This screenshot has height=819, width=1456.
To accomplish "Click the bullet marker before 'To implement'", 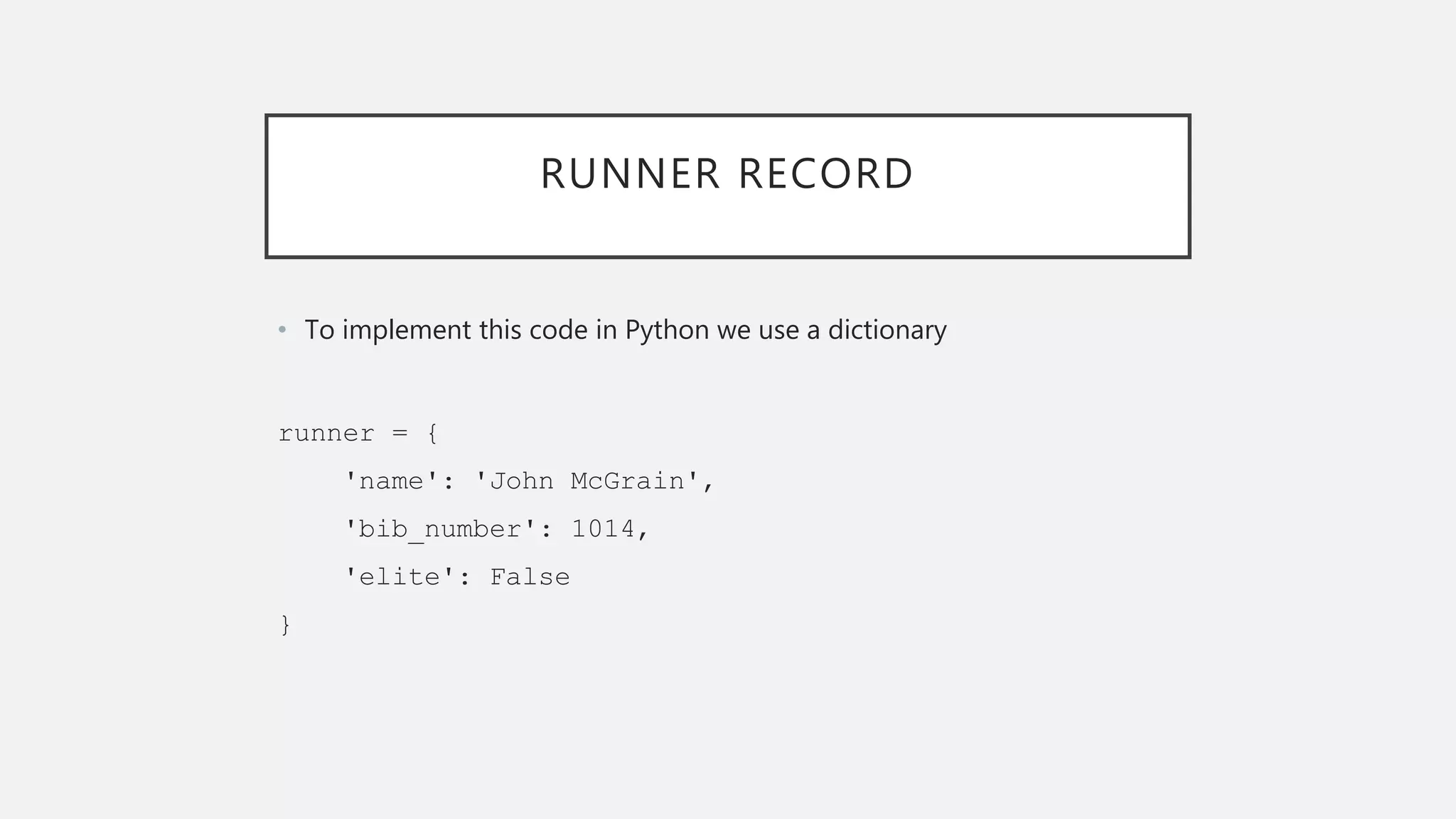I will (x=282, y=331).
